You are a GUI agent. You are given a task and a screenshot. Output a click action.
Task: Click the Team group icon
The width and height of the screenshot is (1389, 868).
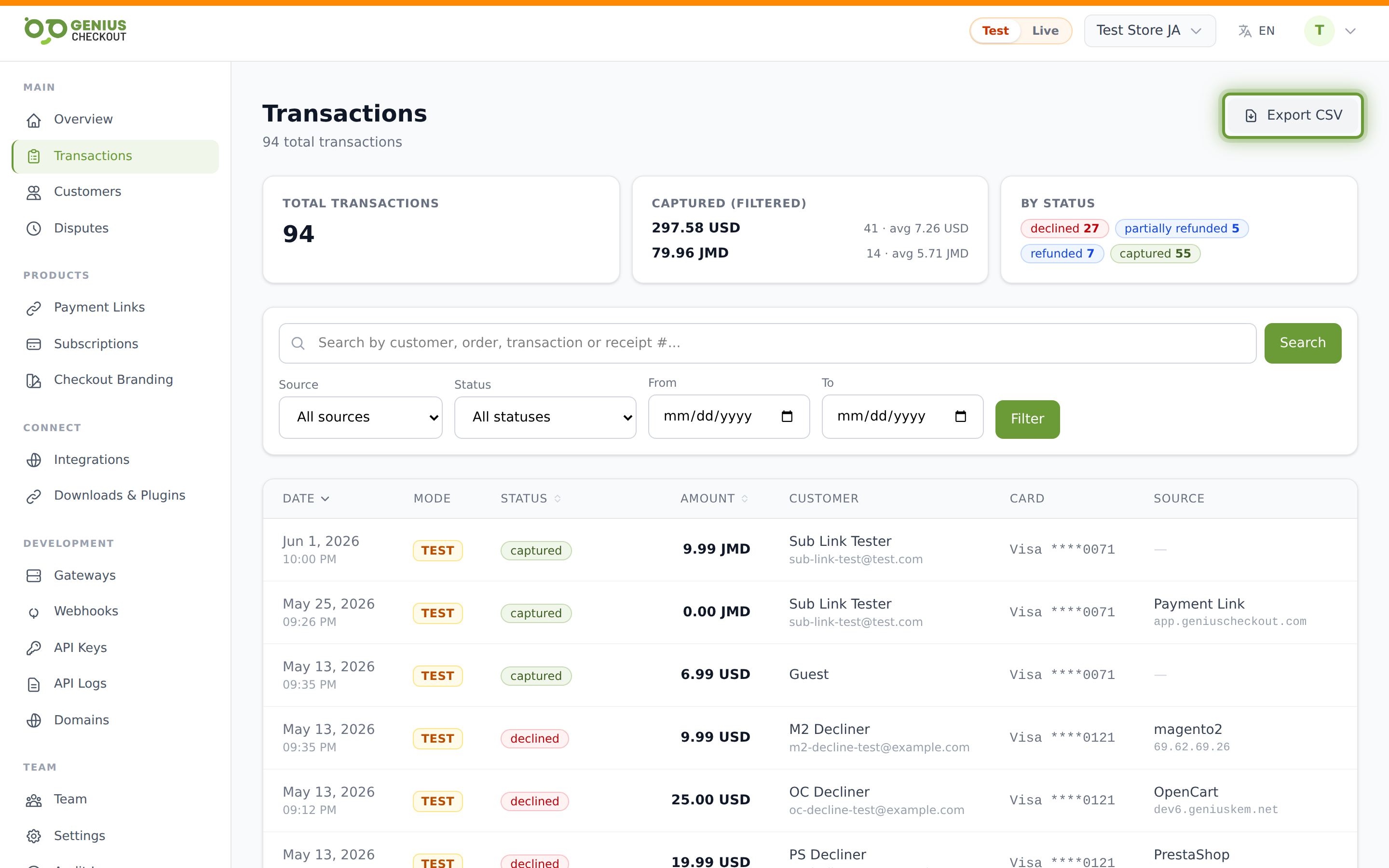(34, 800)
